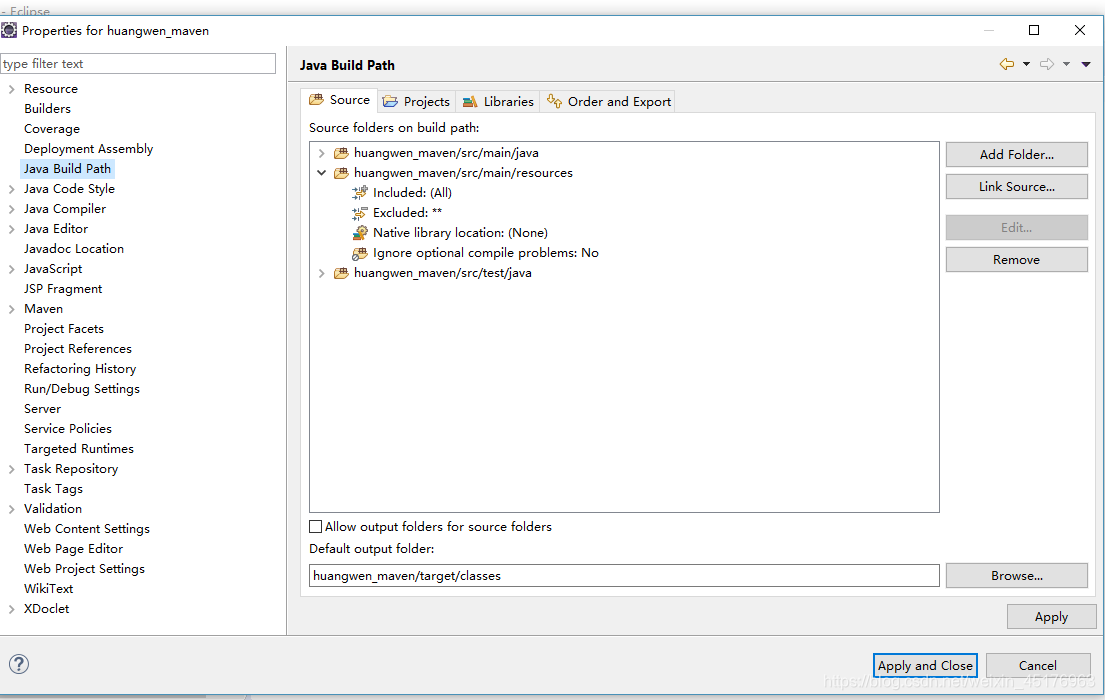Select JSP Fragment

point(63,289)
